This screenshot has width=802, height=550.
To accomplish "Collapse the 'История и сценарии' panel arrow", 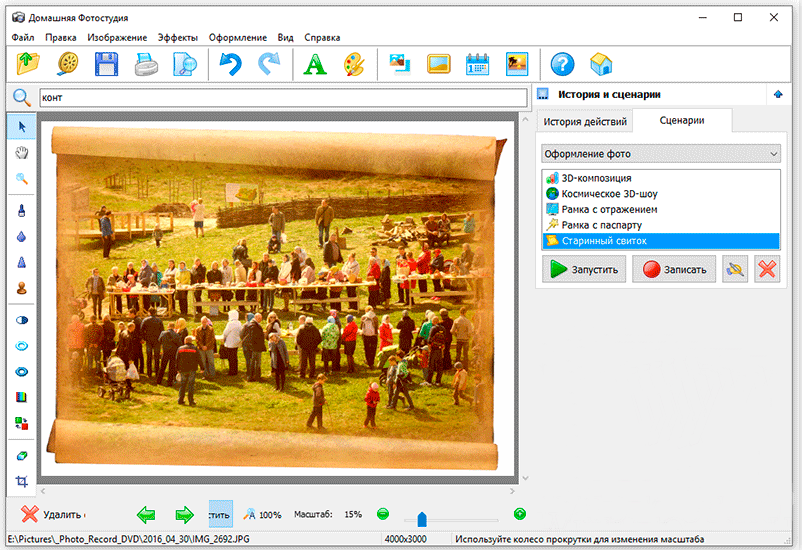I will click(x=778, y=94).
